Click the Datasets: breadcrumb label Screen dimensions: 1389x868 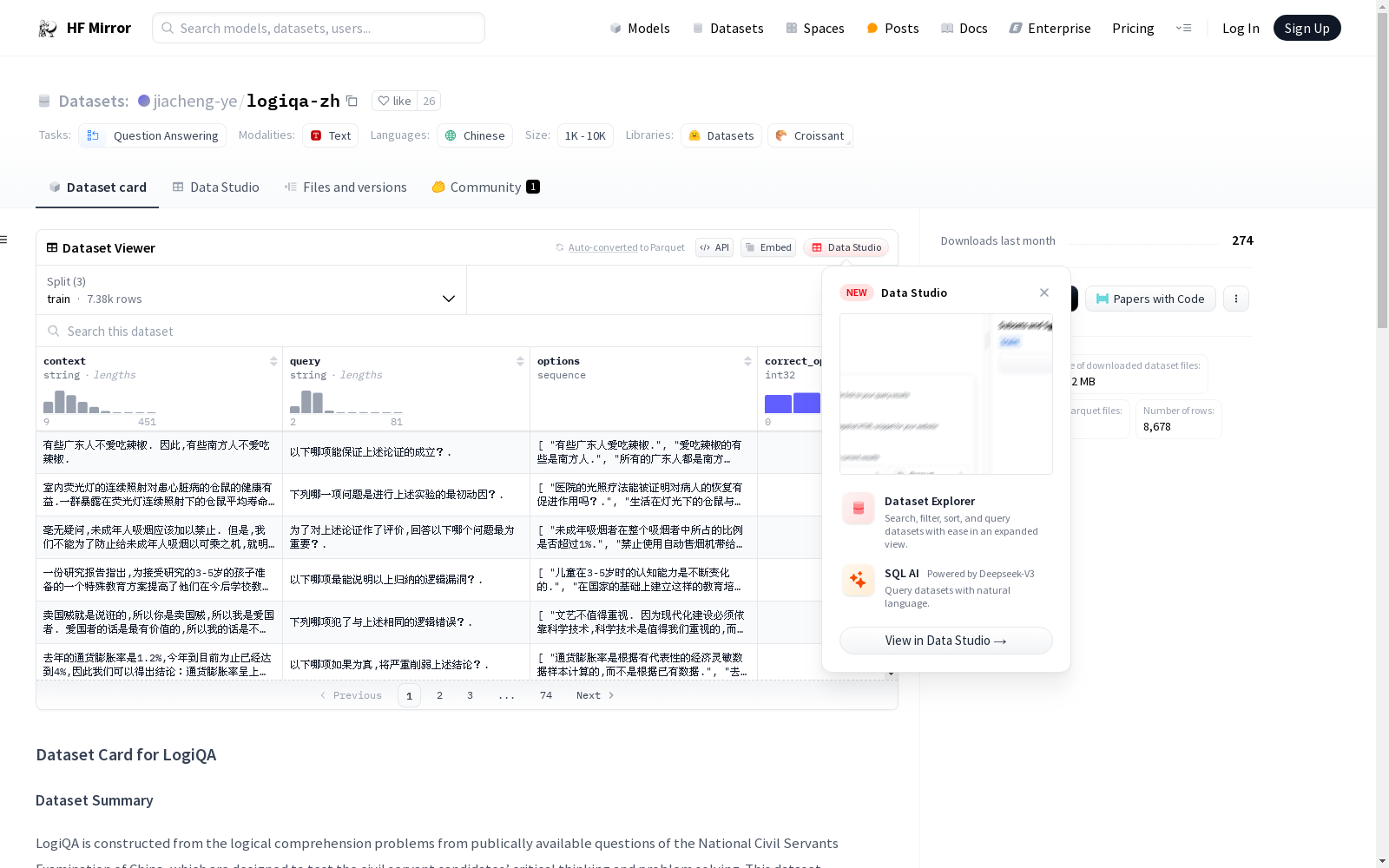[x=94, y=101]
